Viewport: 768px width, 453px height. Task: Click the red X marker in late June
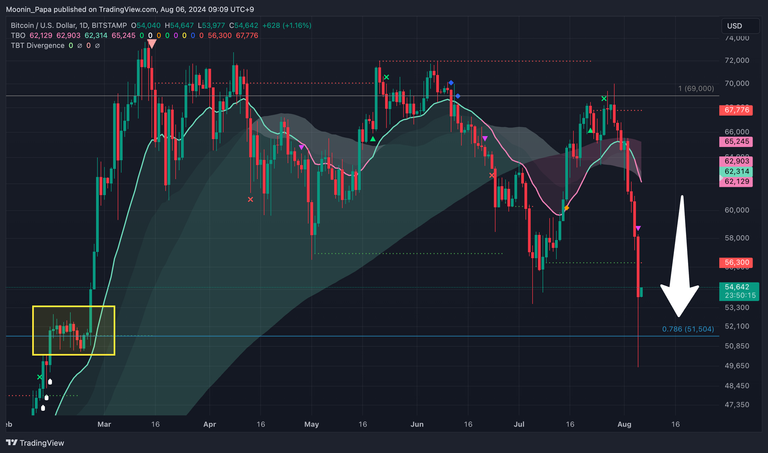click(x=492, y=175)
